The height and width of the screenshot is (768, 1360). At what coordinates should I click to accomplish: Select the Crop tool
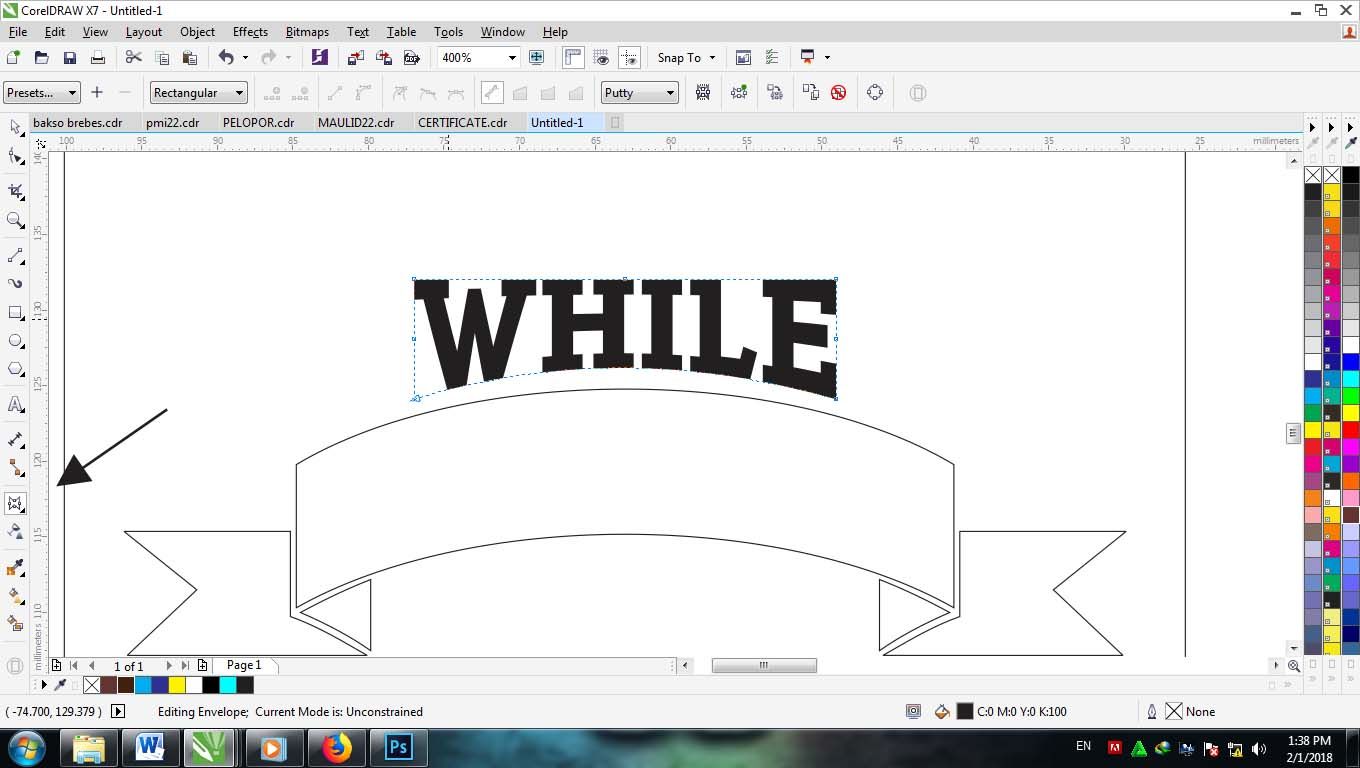(15, 190)
